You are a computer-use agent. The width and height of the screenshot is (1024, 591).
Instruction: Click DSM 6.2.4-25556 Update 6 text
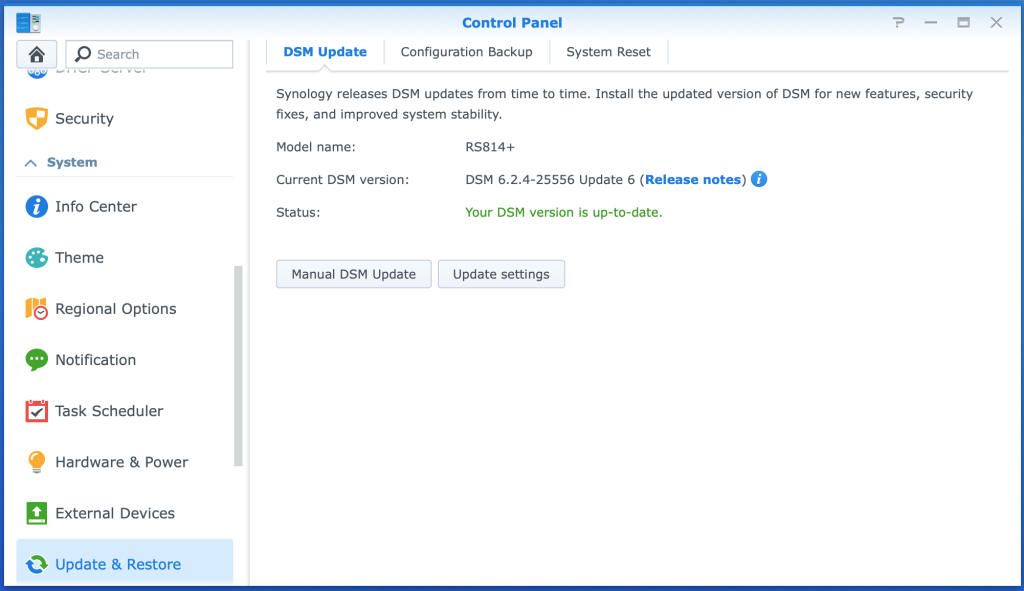[x=550, y=180]
